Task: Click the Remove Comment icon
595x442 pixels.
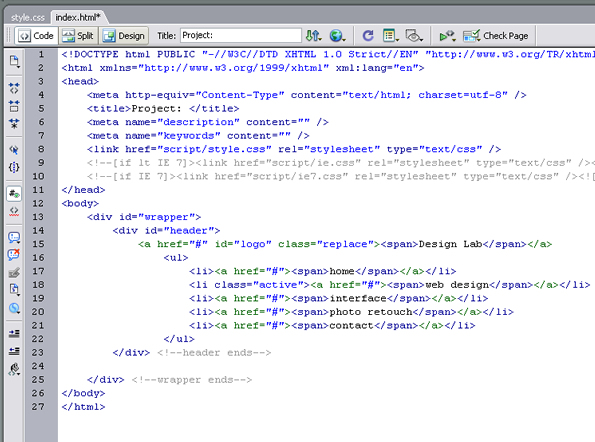Action: tap(14, 255)
